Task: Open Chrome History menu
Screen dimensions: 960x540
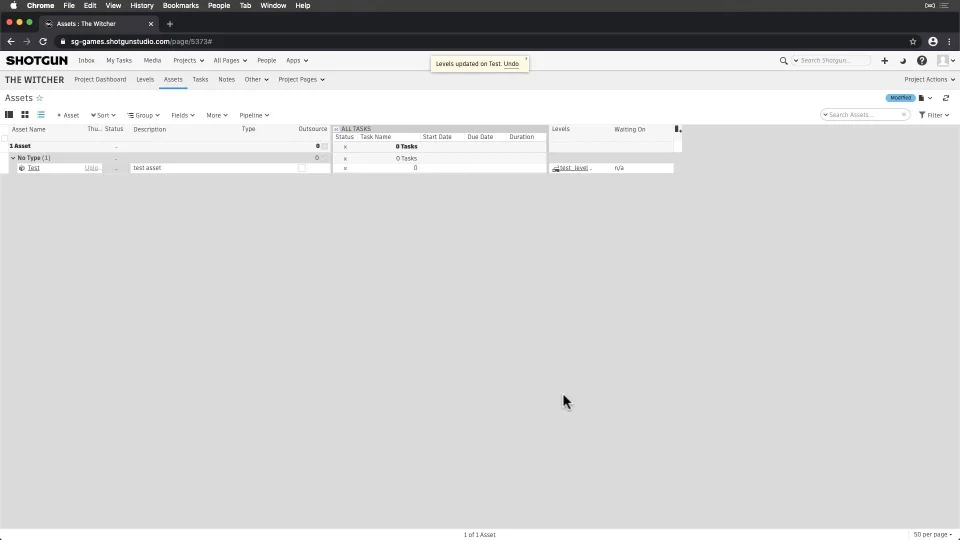Action: [142, 6]
